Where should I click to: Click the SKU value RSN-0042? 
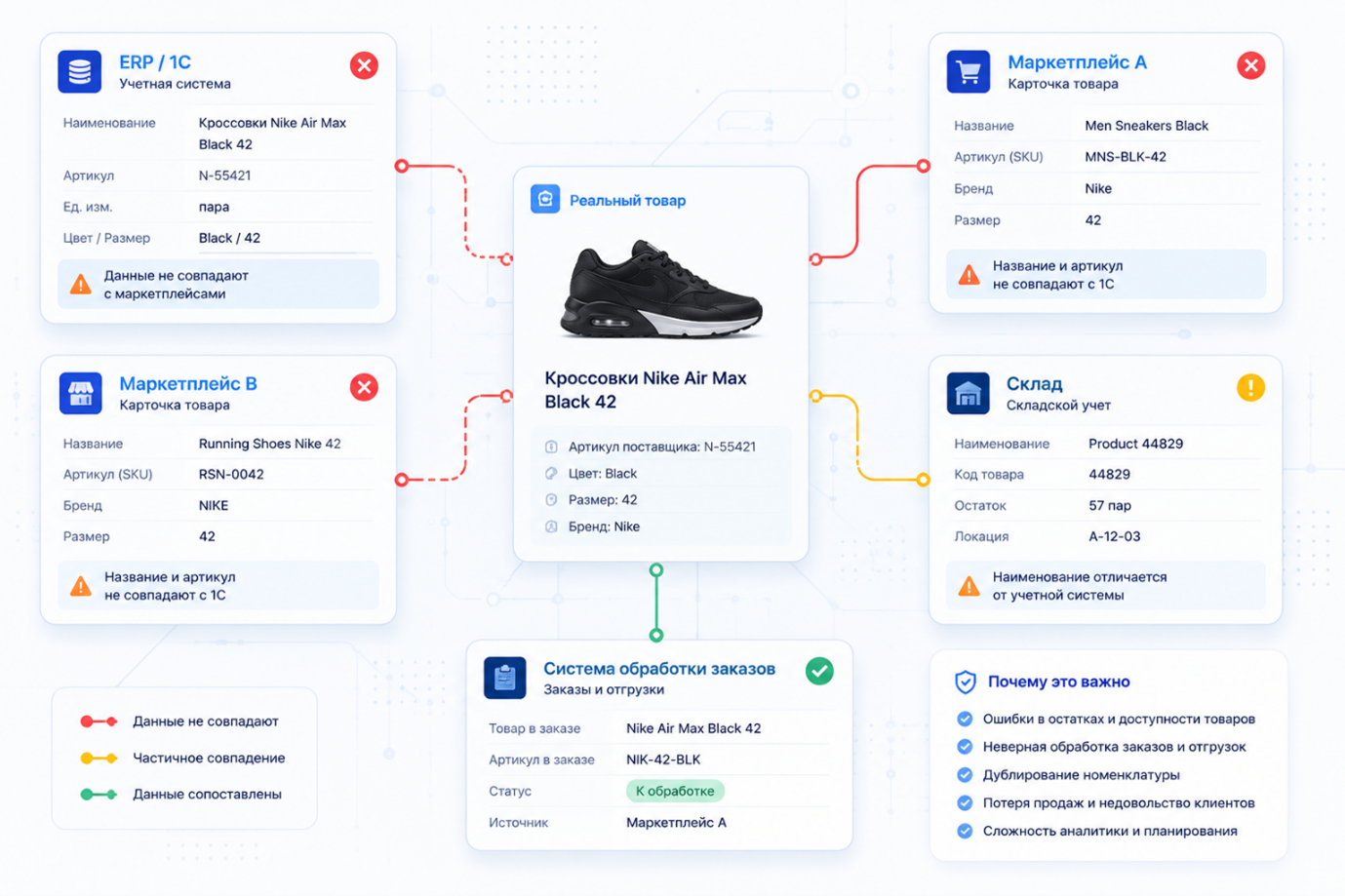coord(231,475)
